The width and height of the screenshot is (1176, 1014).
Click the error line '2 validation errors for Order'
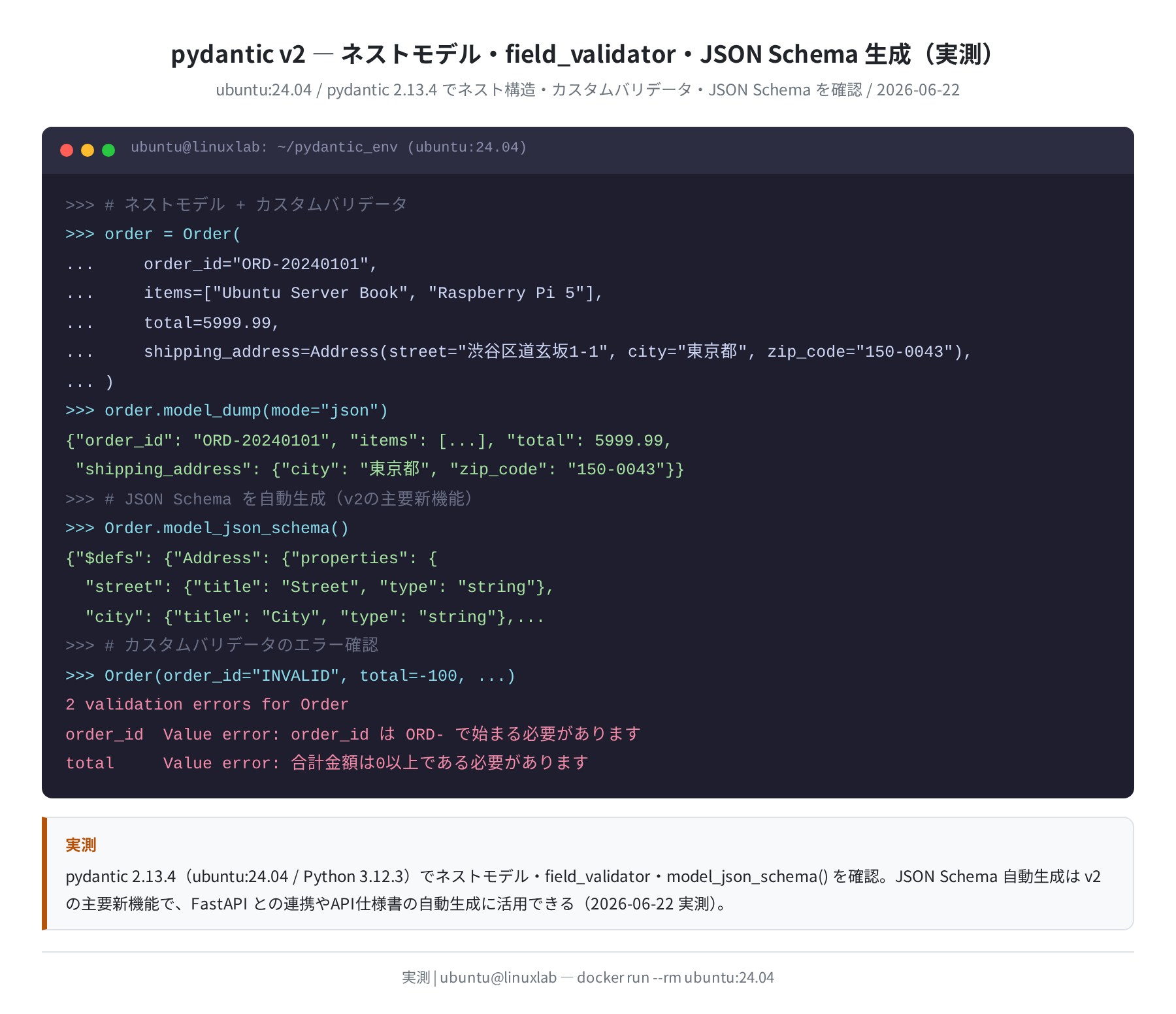tap(207, 705)
